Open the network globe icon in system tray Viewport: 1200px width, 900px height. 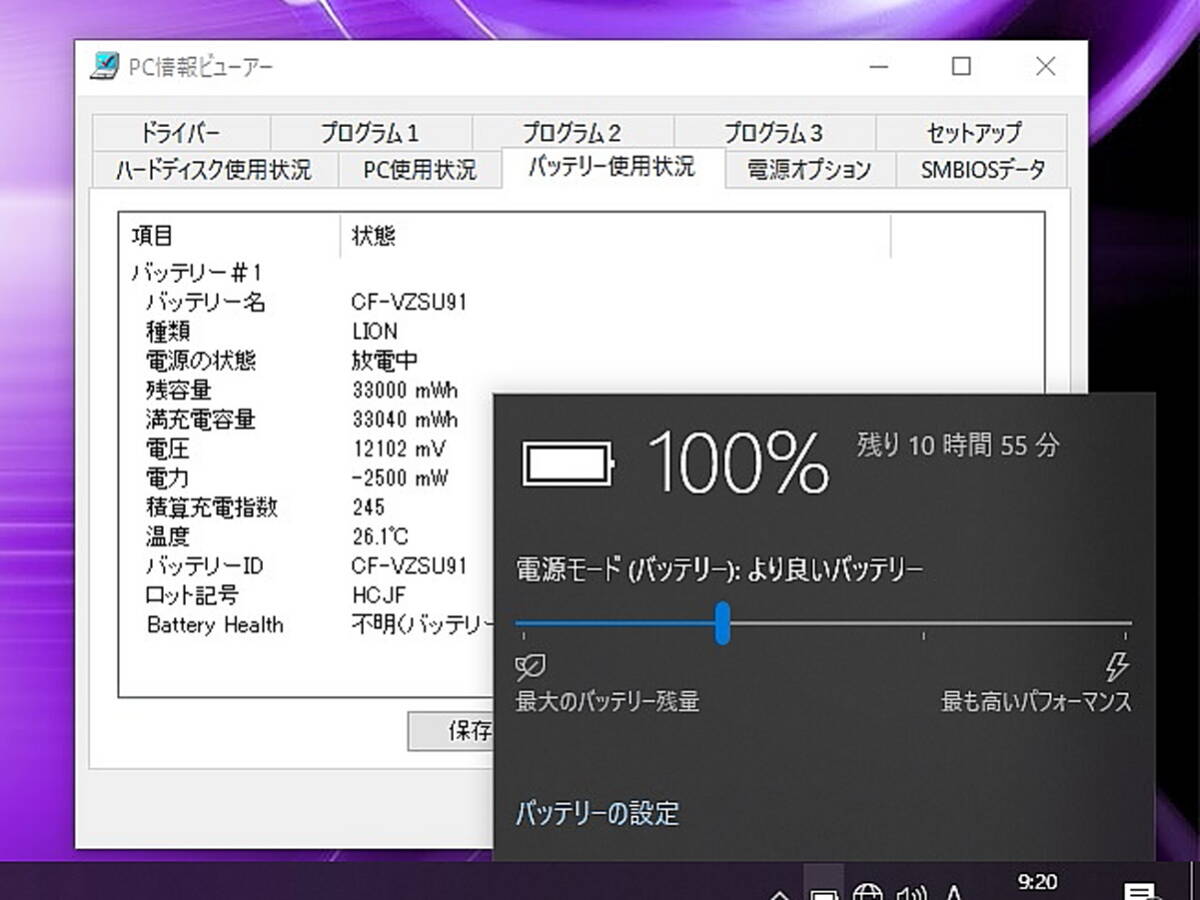(x=867, y=892)
